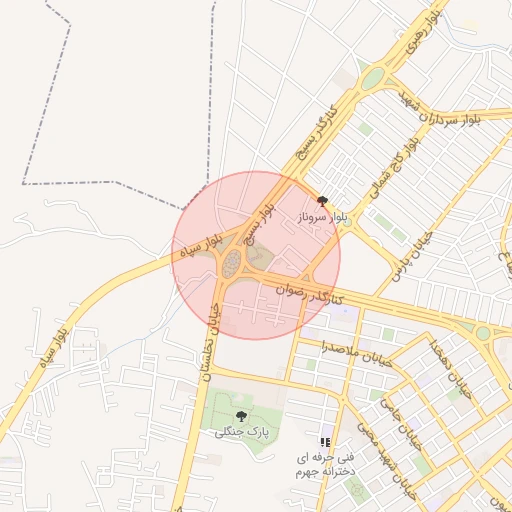
Task: Click the خیابان پارس street label
Action: click(412, 256)
